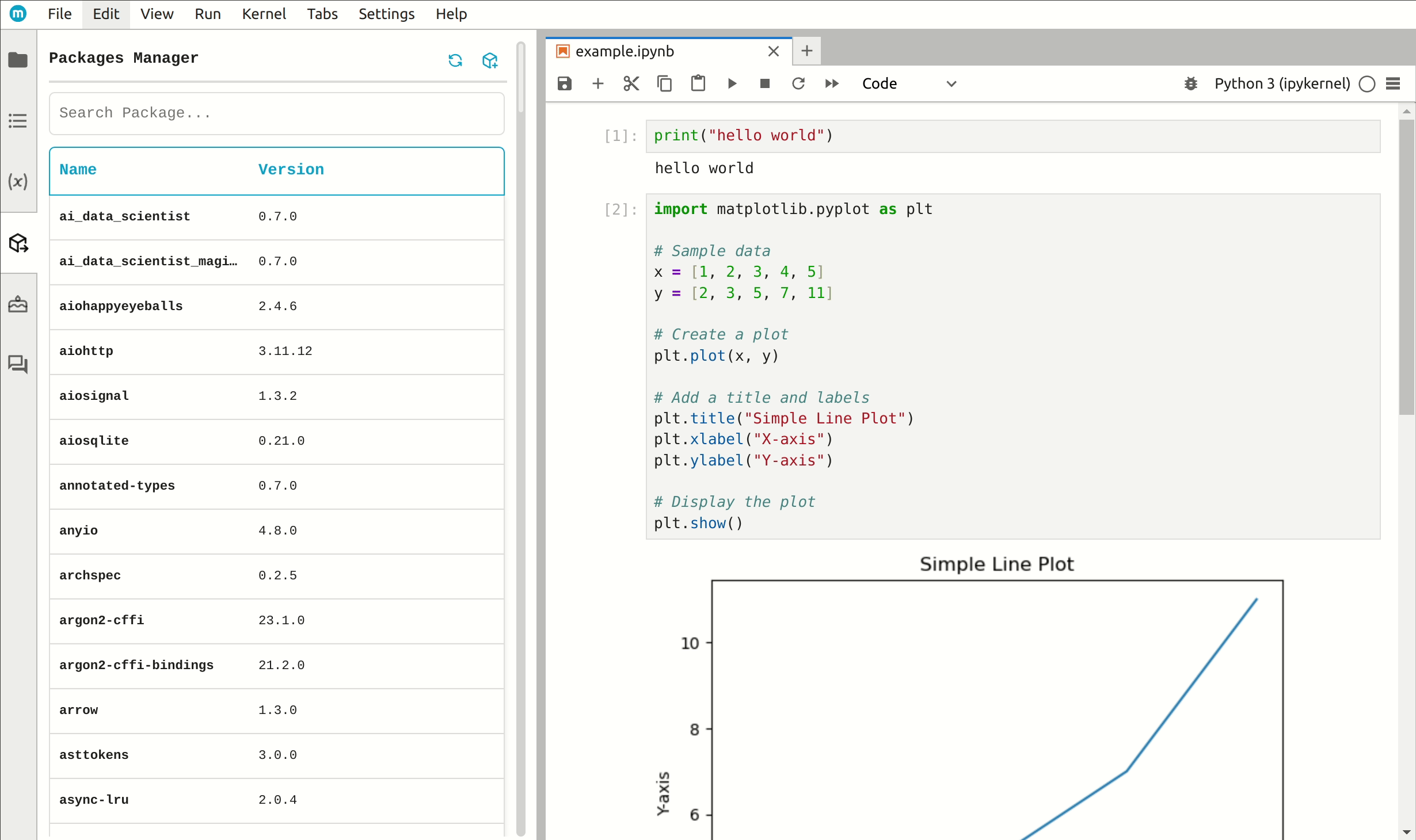
Task: Open the file browser sidebar panel
Action: click(18, 60)
